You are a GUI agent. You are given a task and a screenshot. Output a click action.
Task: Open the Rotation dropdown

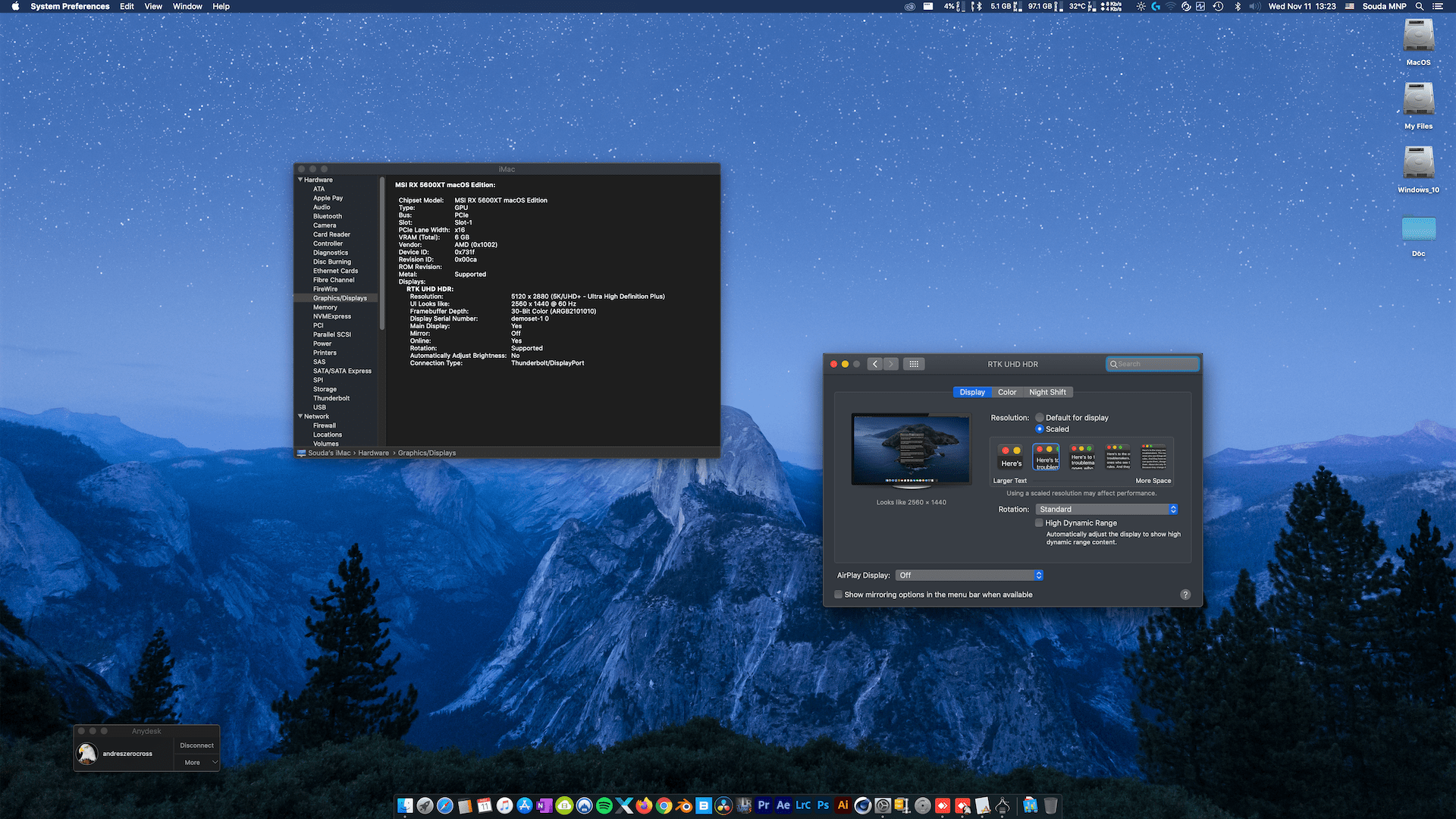click(1107, 510)
